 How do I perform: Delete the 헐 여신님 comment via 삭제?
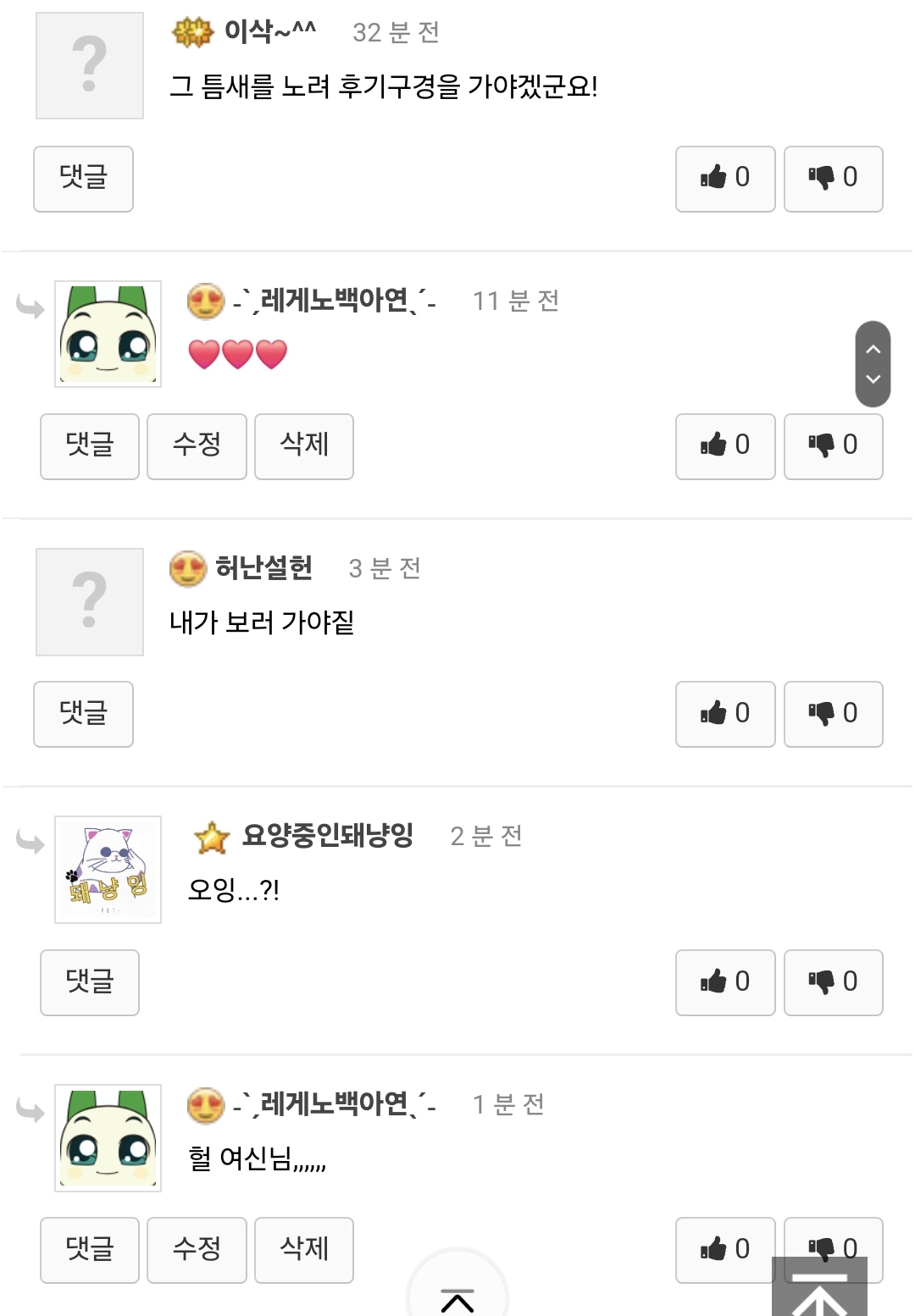tap(303, 1249)
